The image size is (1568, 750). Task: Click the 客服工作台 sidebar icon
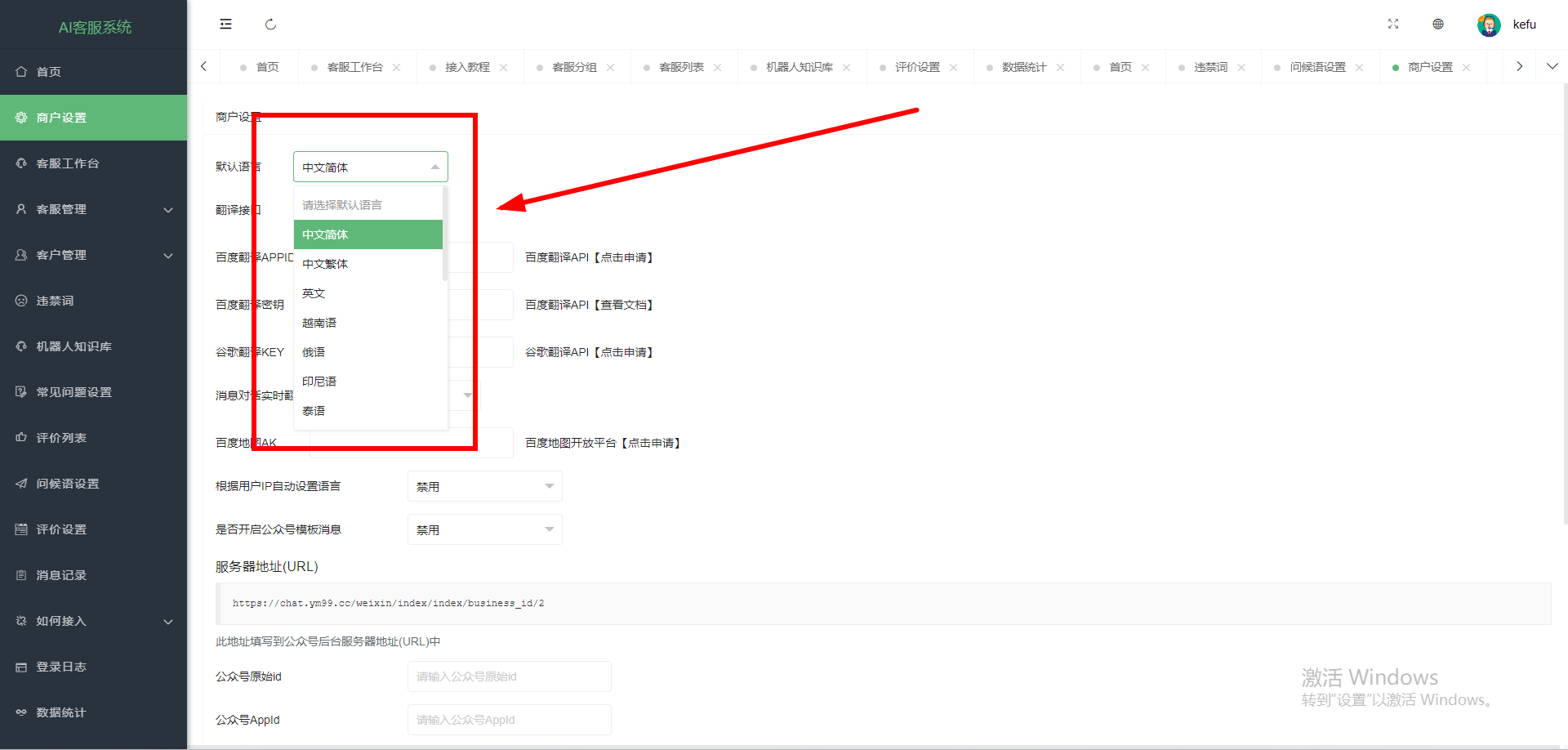click(21, 163)
